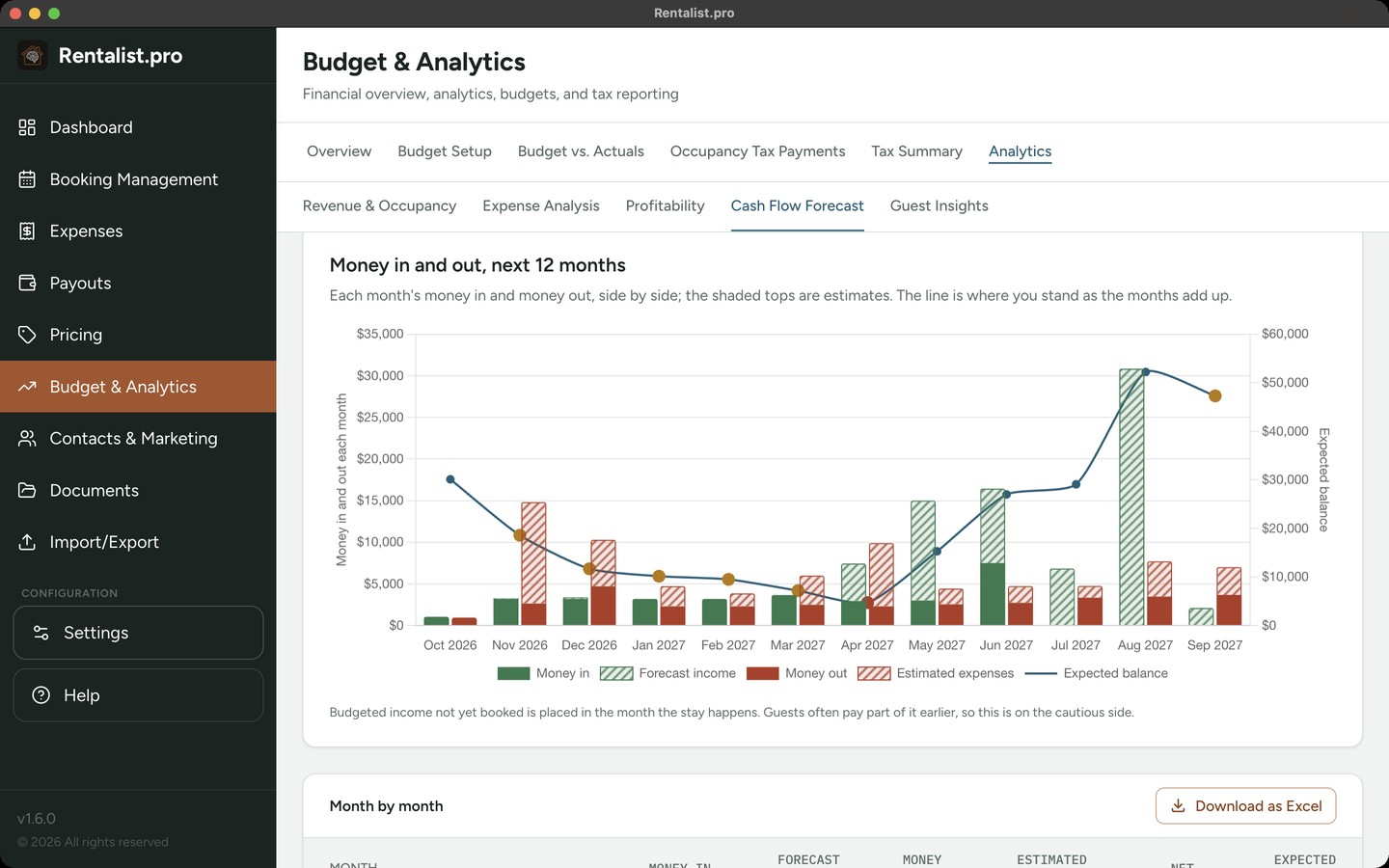Click the download icon in Excel button
The height and width of the screenshot is (868, 1389).
pyautogui.click(x=1178, y=806)
